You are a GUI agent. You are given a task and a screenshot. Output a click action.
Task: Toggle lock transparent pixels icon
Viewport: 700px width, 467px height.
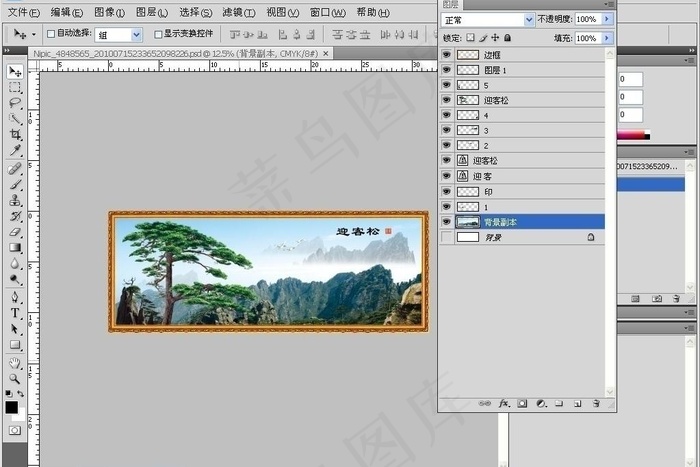471,38
